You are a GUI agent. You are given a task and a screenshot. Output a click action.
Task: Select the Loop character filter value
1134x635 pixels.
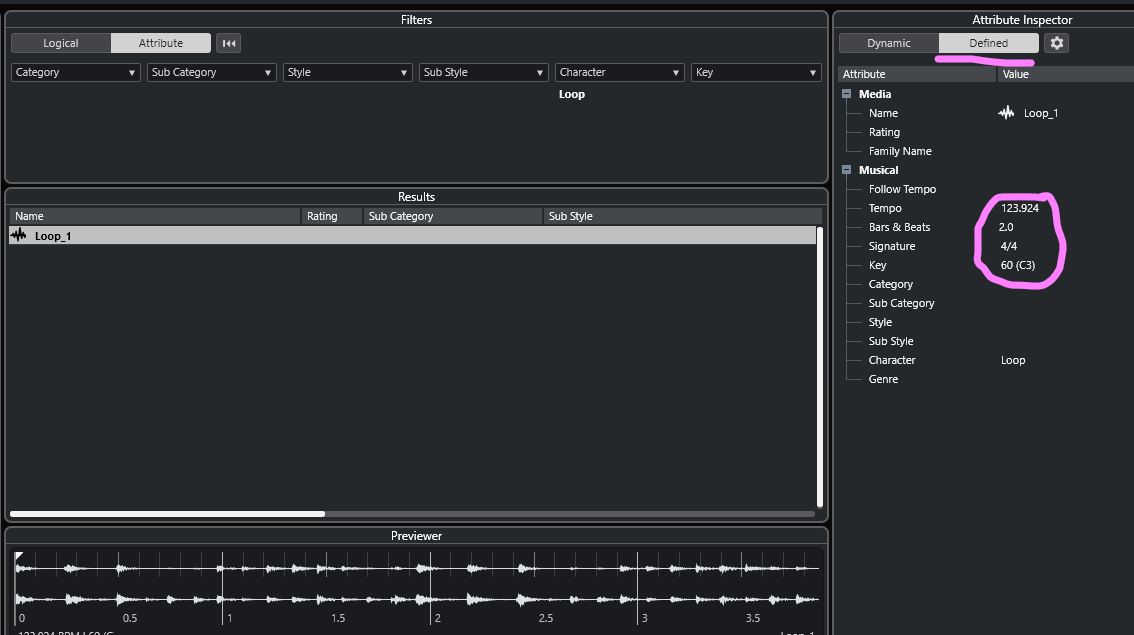(572, 94)
